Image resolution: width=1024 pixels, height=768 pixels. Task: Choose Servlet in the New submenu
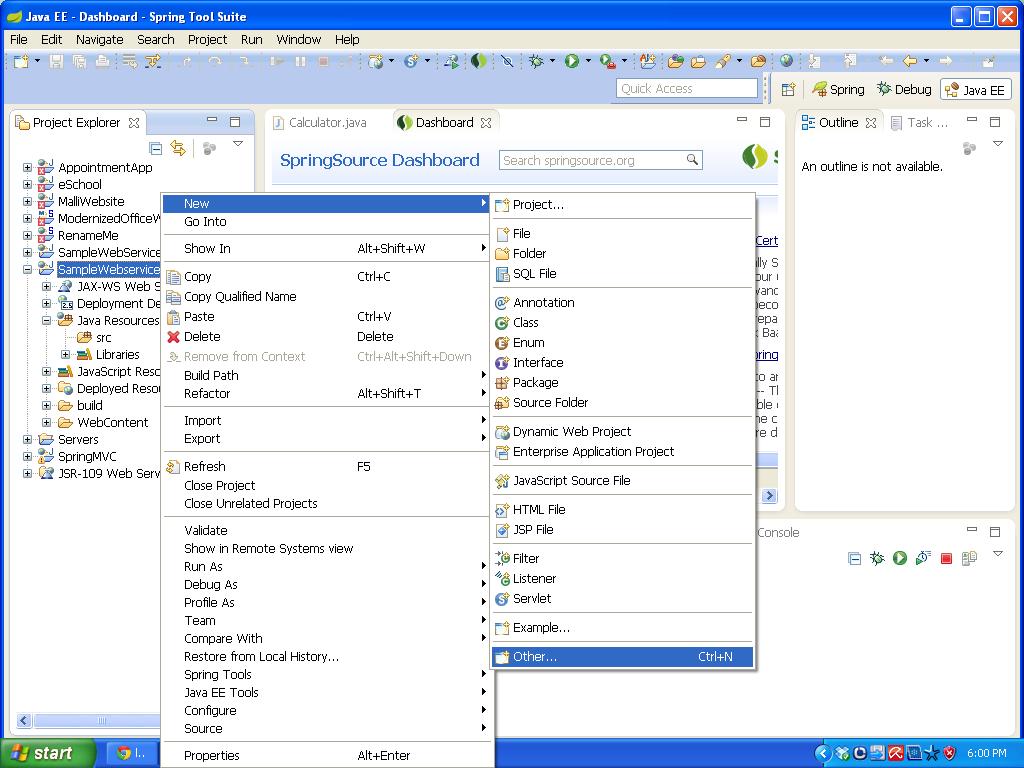click(531, 598)
